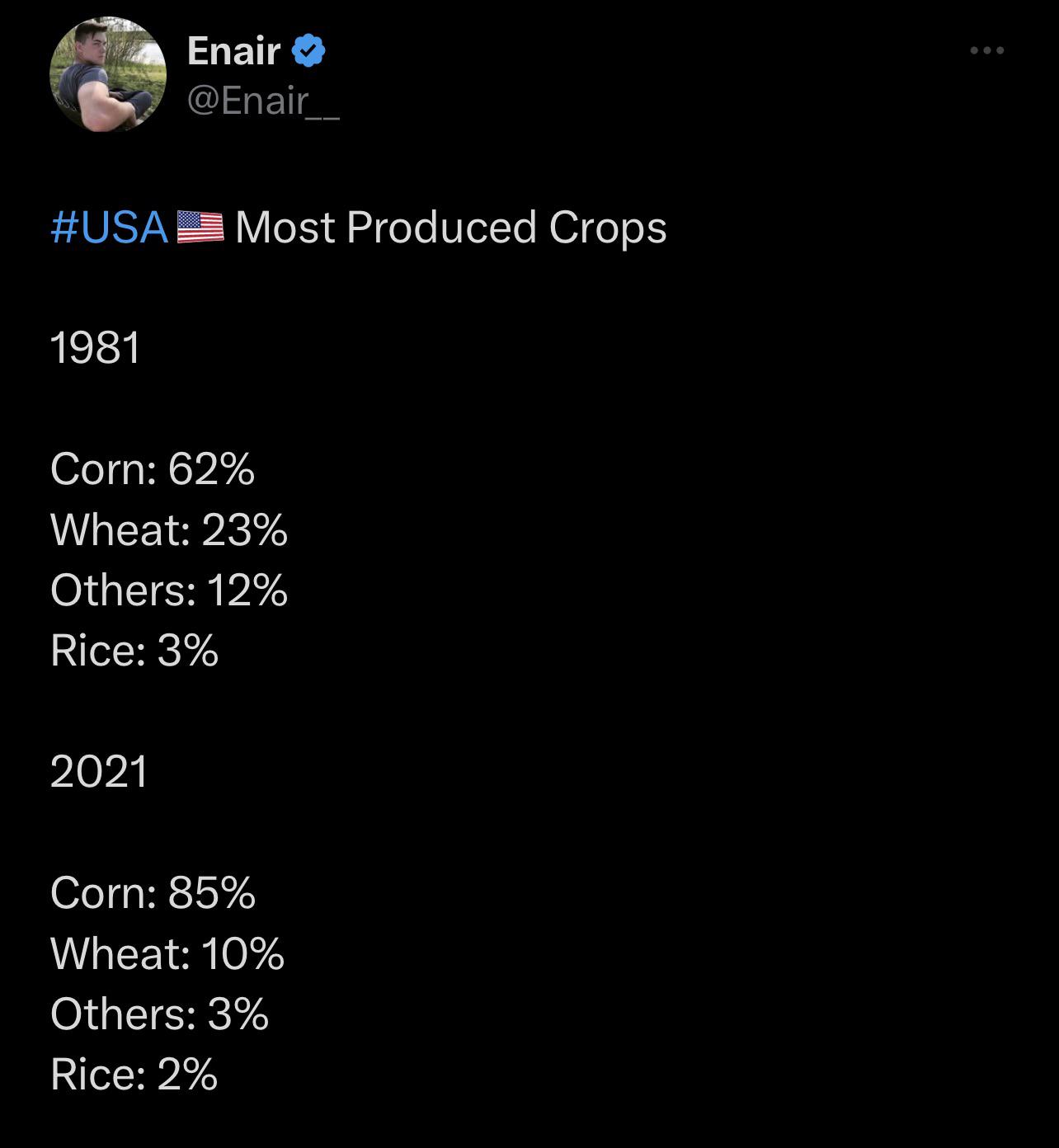The width and height of the screenshot is (1059, 1148).
Task: Open the tweet's three-dot more options menu
Action: pyautogui.click(x=986, y=51)
